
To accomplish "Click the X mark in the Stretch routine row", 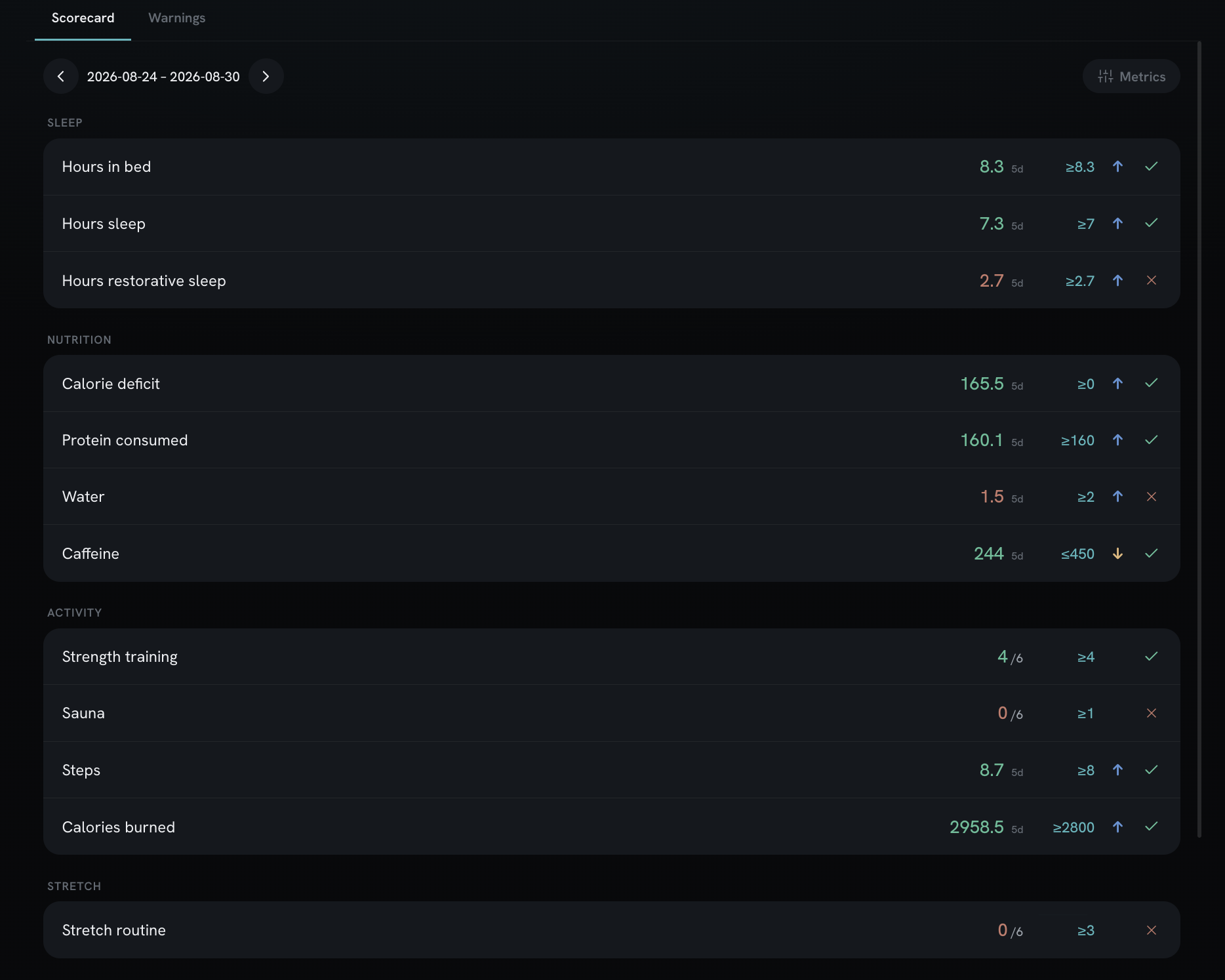I will 1151,930.
